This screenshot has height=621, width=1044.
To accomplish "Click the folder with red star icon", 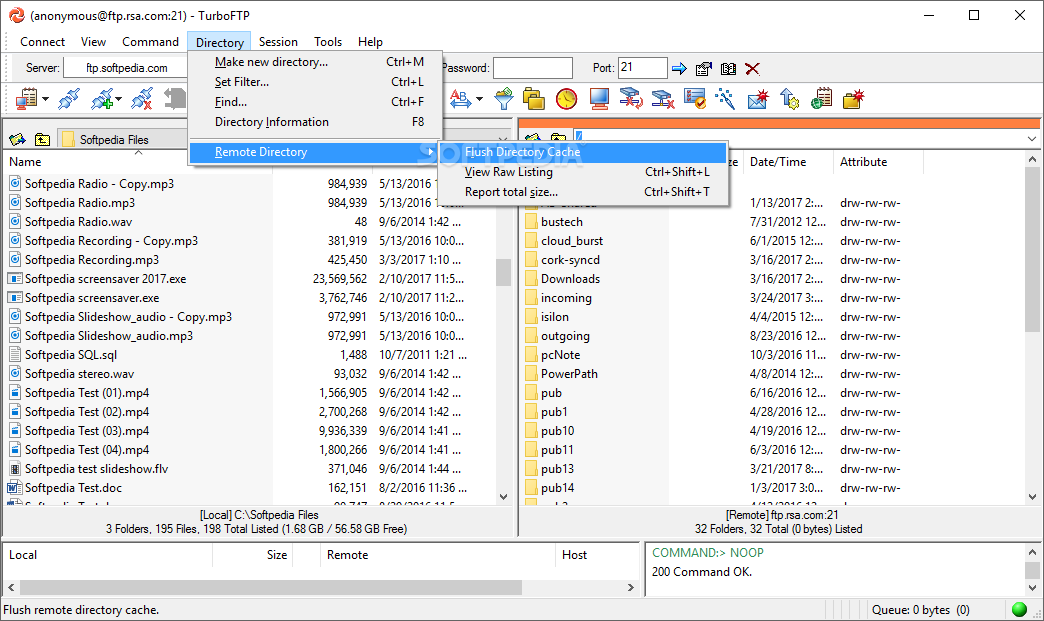I will click(854, 99).
